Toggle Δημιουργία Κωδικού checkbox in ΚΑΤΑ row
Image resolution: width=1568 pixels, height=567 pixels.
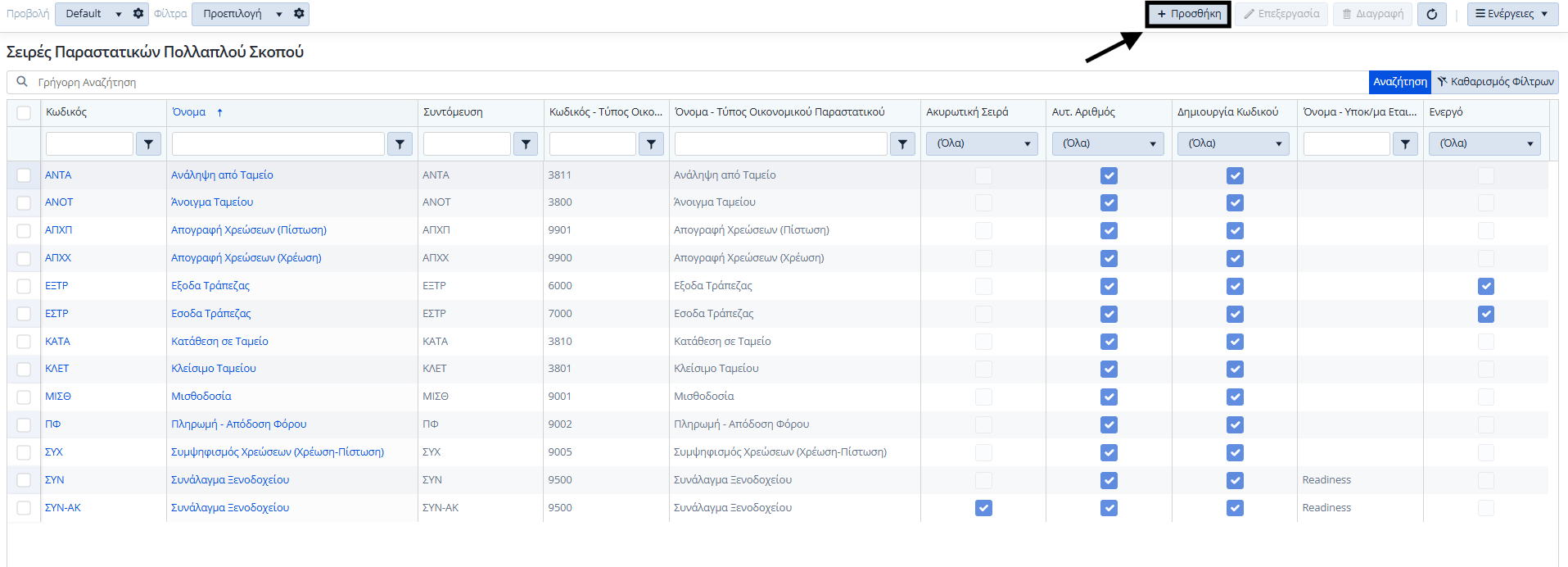pyautogui.click(x=1235, y=342)
